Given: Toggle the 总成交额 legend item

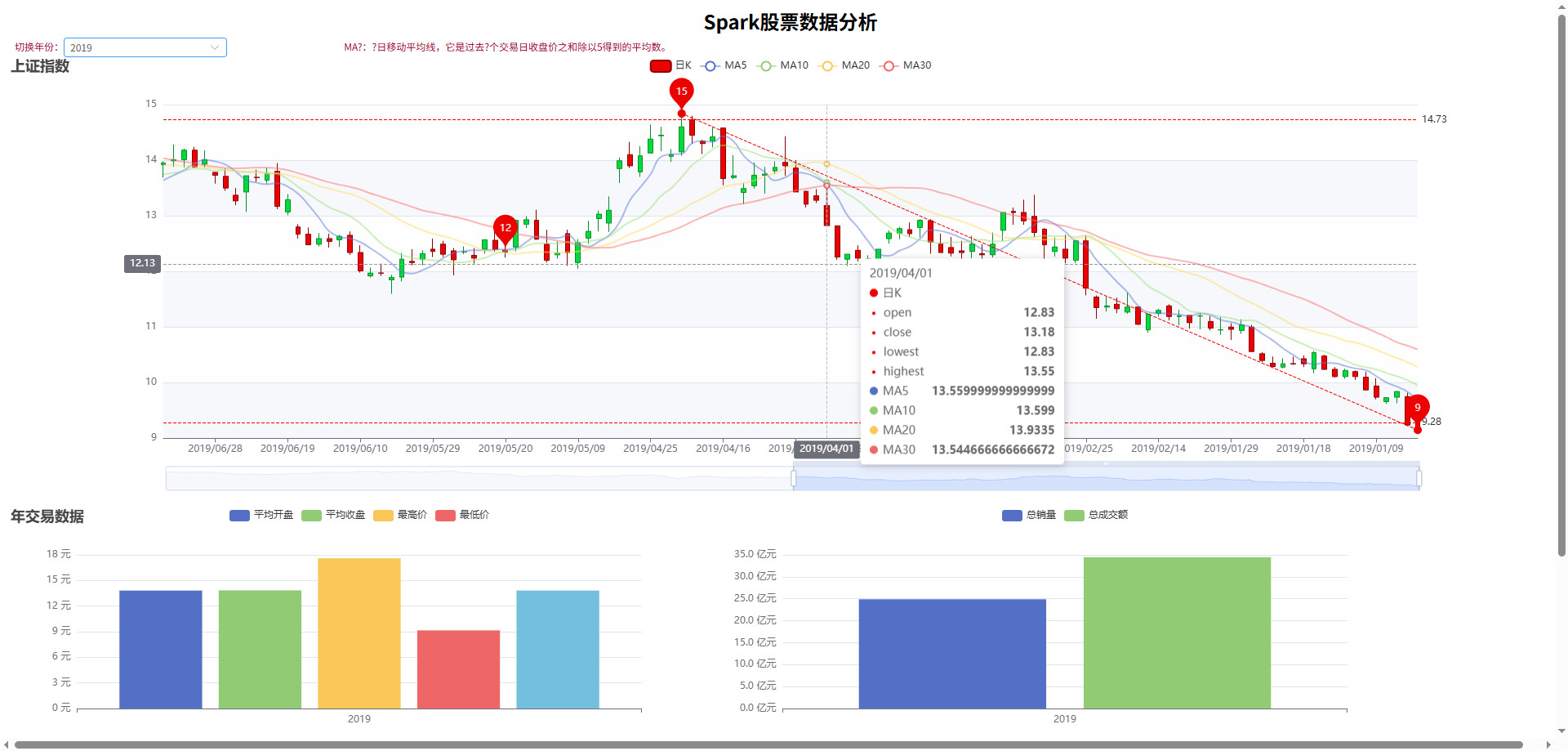Looking at the screenshot, I should coord(1096,515).
